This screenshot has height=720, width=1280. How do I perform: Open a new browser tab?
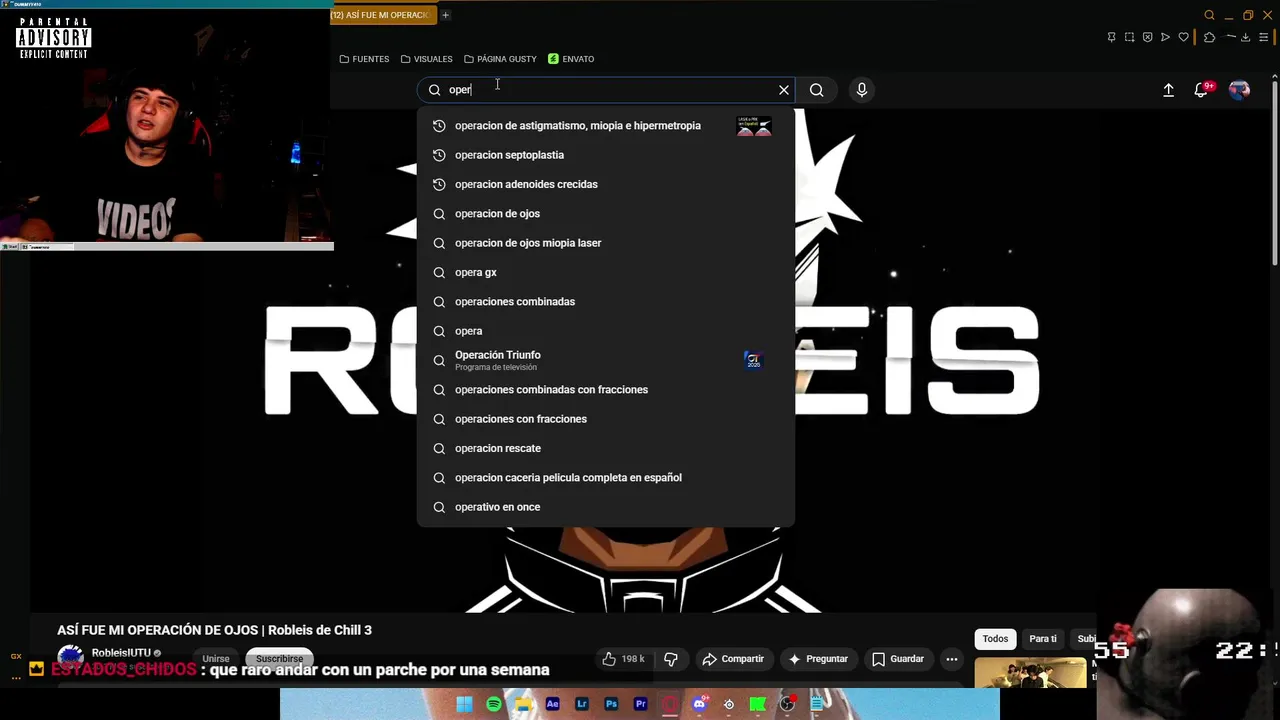(x=446, y=15)
